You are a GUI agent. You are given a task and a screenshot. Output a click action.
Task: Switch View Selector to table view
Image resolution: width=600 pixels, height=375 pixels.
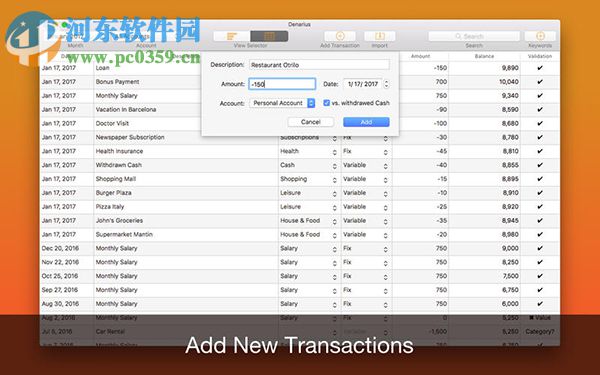click(269, 36)
